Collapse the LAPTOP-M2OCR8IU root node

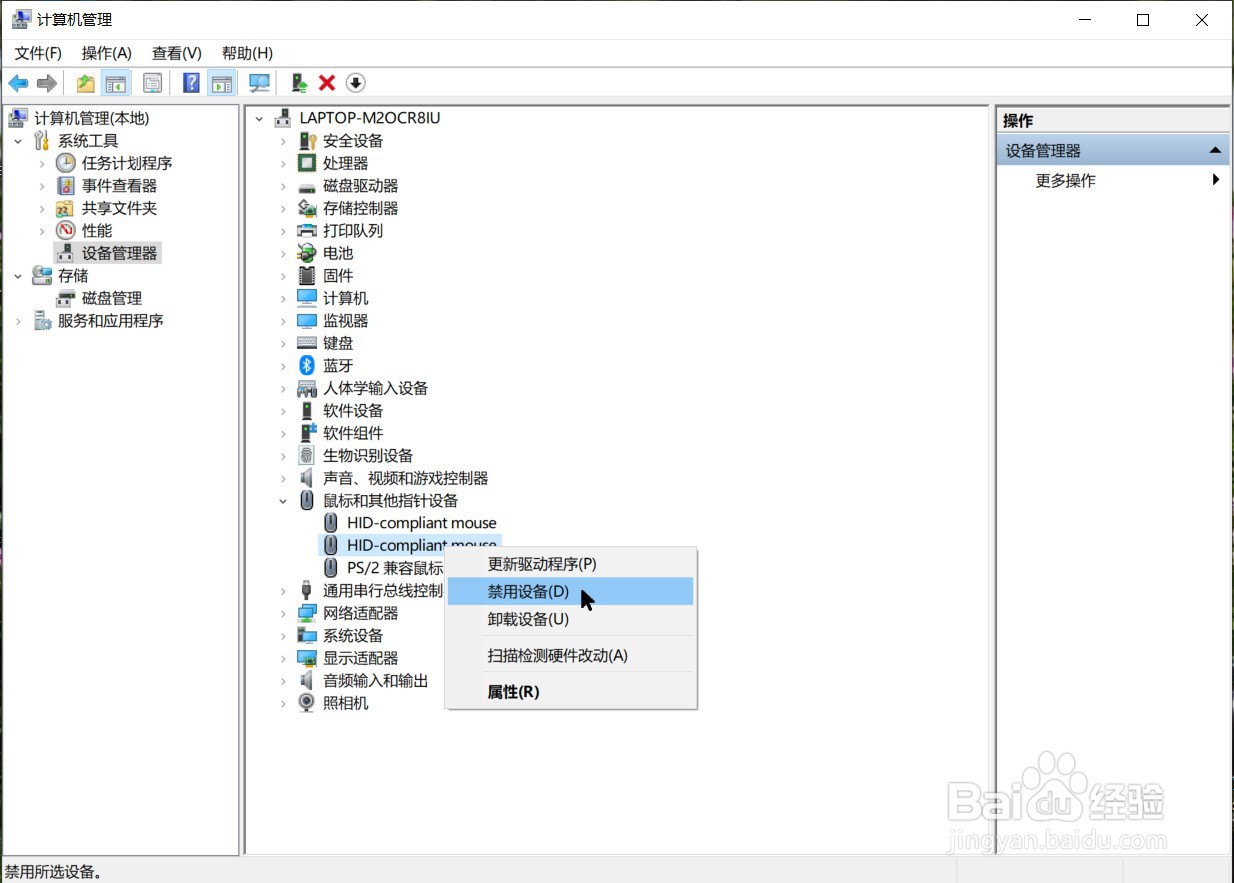click(x=259, y=118)
